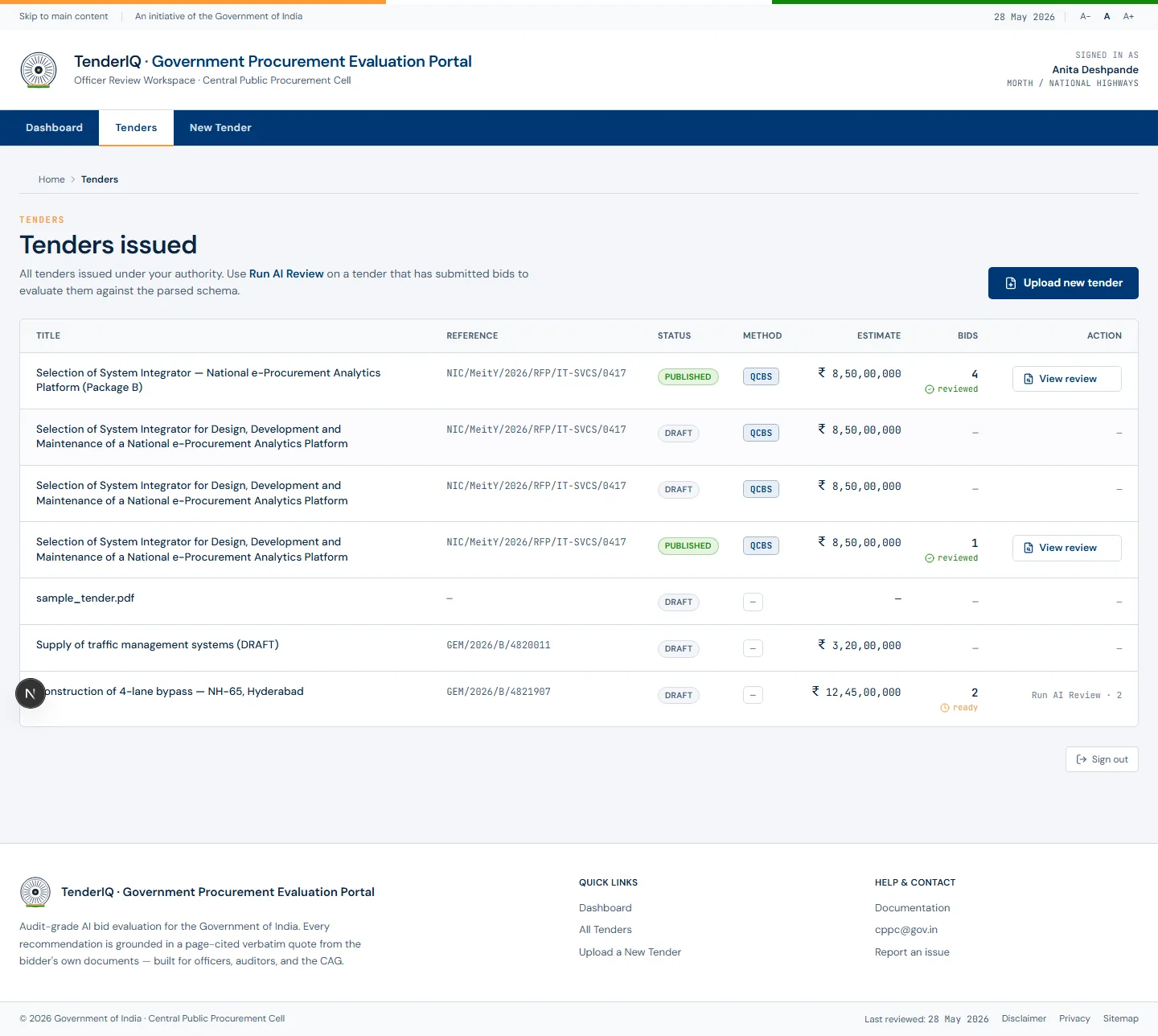Click Privacy link in footer
Screen dimensions: 1158x1036
[1074, 1018]
